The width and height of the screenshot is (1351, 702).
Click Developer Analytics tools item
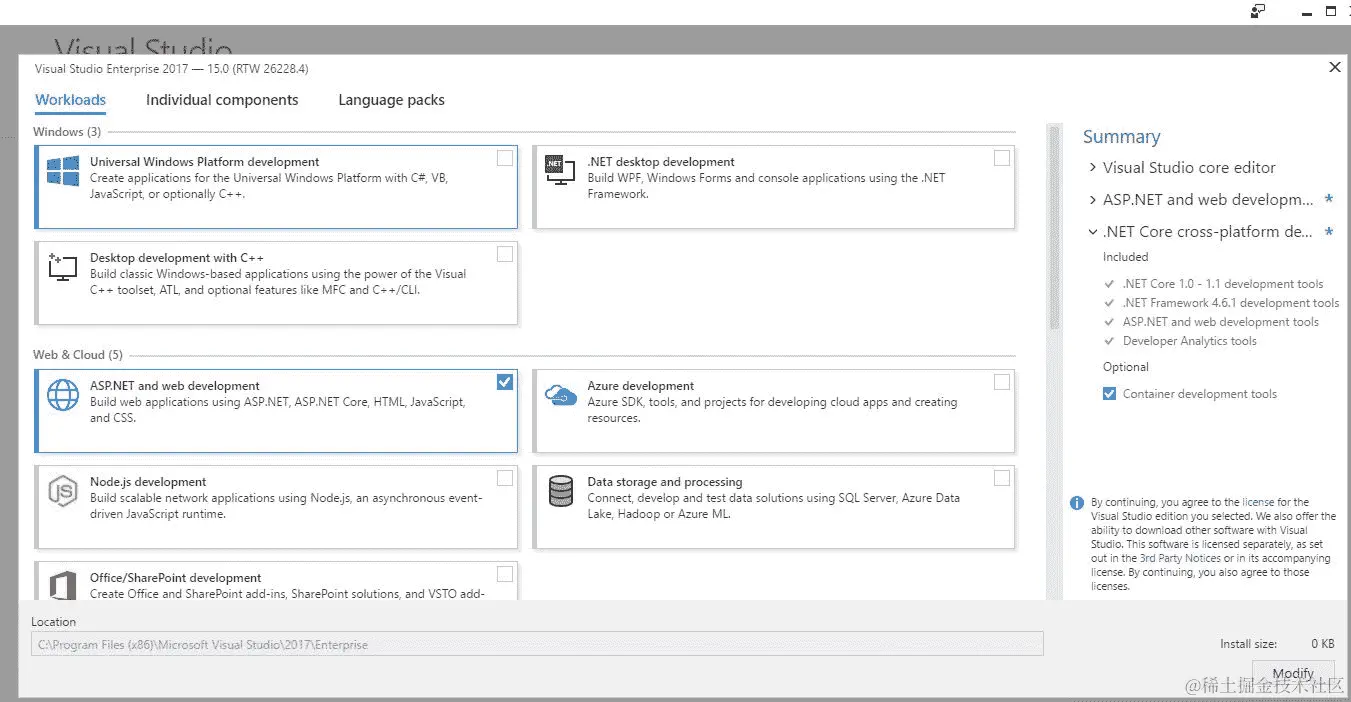(1190, 341)
